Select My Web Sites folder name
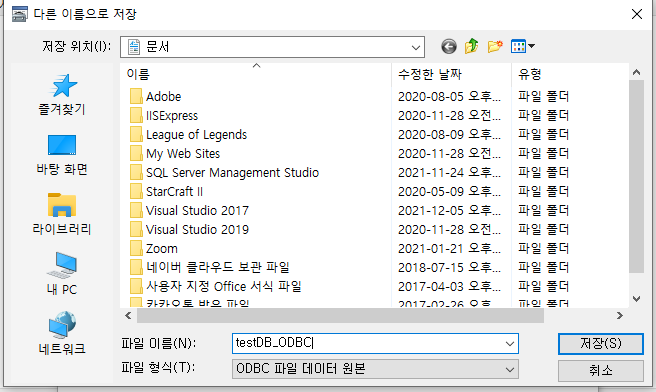 (183, 154)
